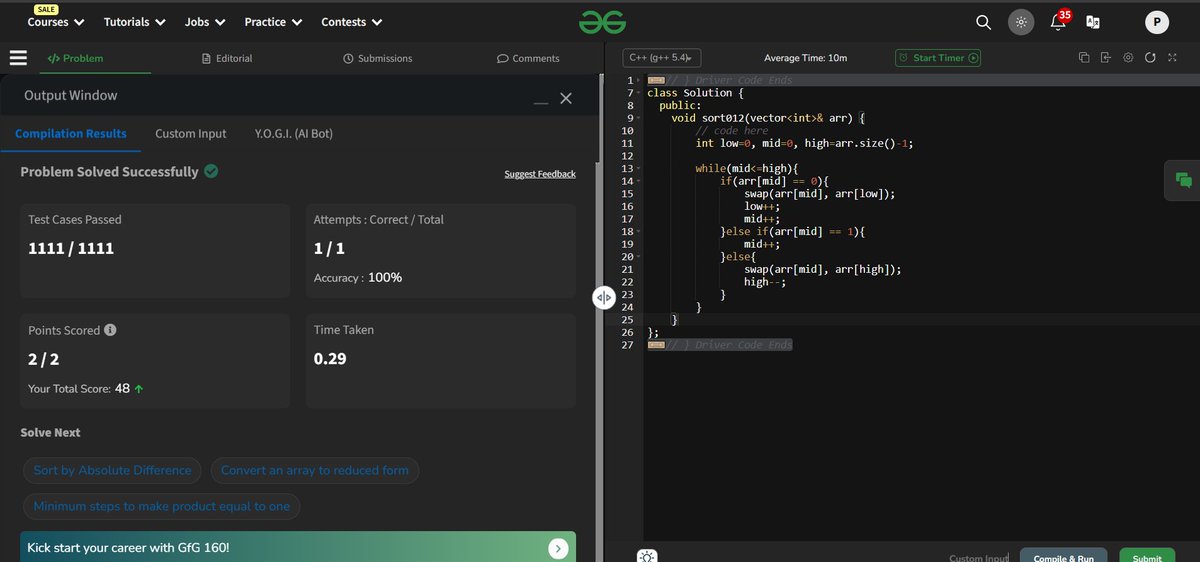This screenshot has height=562, width=1200.
Task: Collapse the sort012 function fold at line 9
Action: point(639,118)
